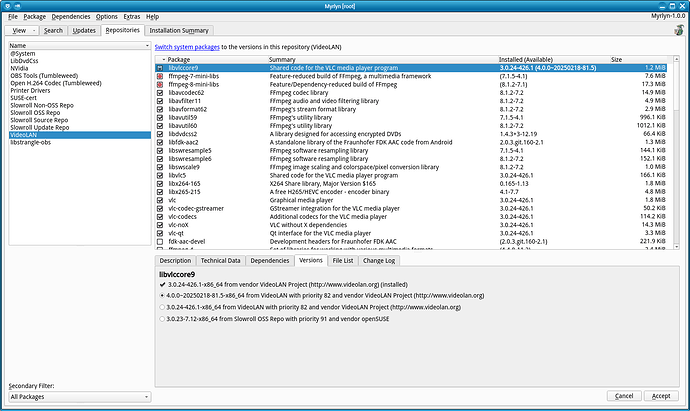Open the Change Log tab
Viewport: 690px width, 411px height.
tap(379, 261)
